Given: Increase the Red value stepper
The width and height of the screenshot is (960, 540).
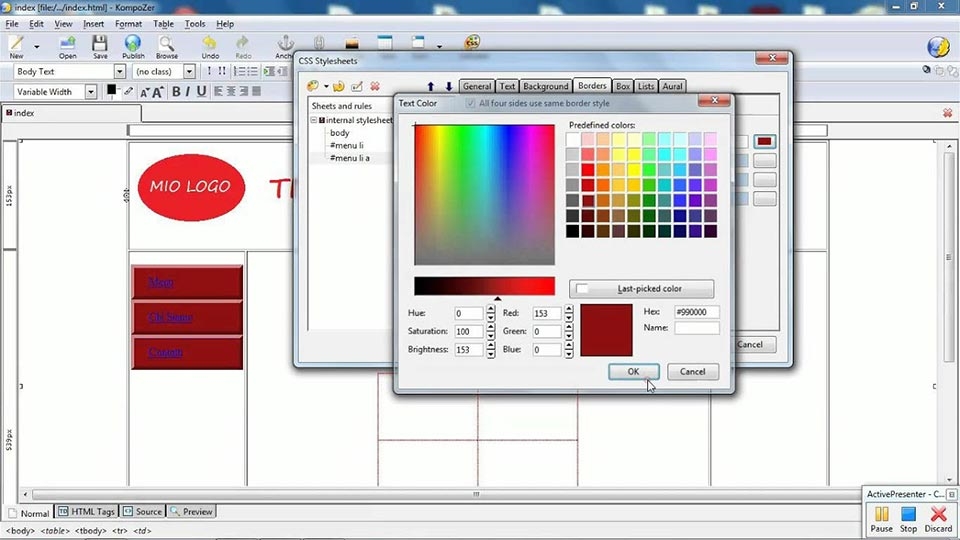Looking at the screenshot, I should [569, 309].
